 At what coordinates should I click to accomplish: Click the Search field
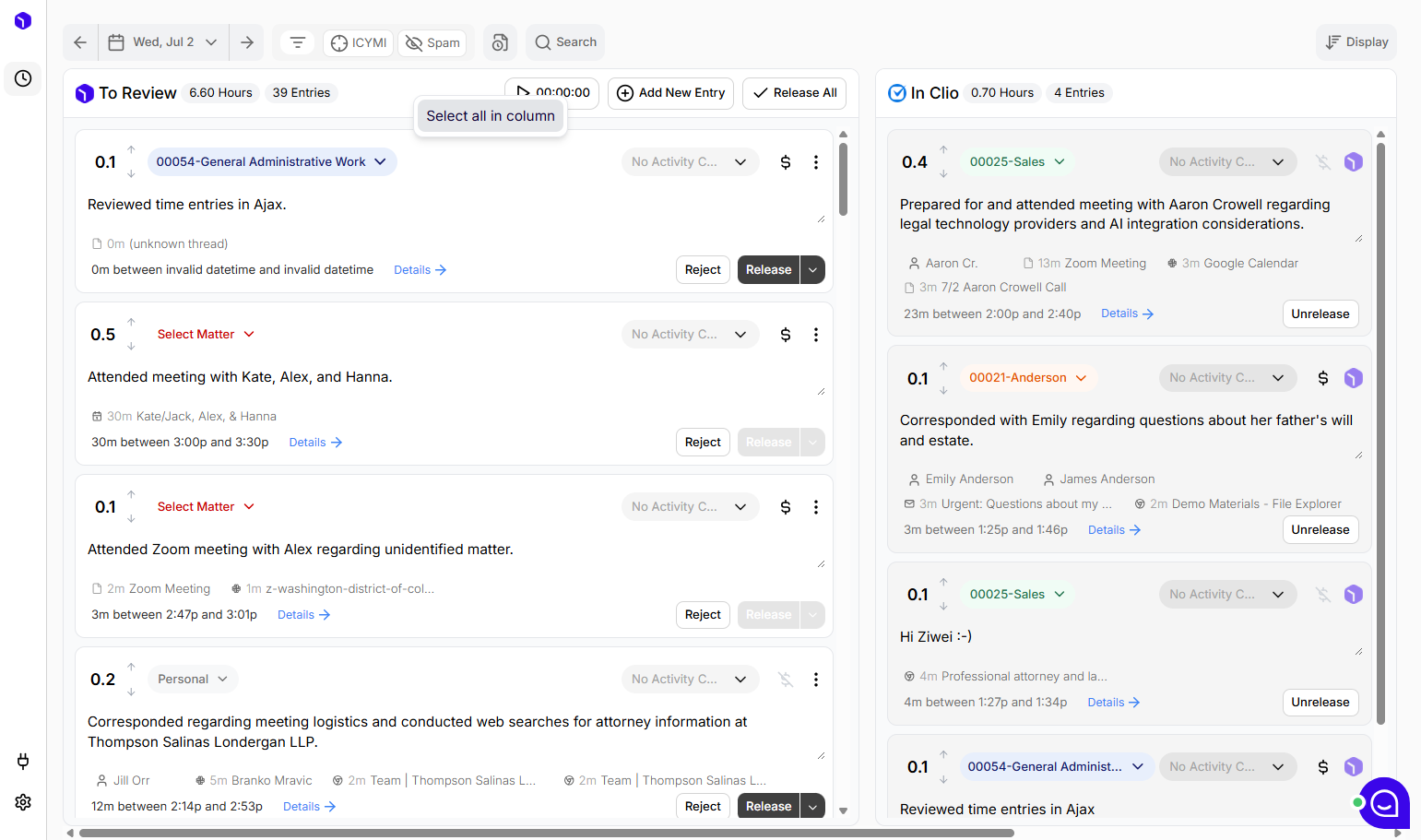click(x=565, y=42)
